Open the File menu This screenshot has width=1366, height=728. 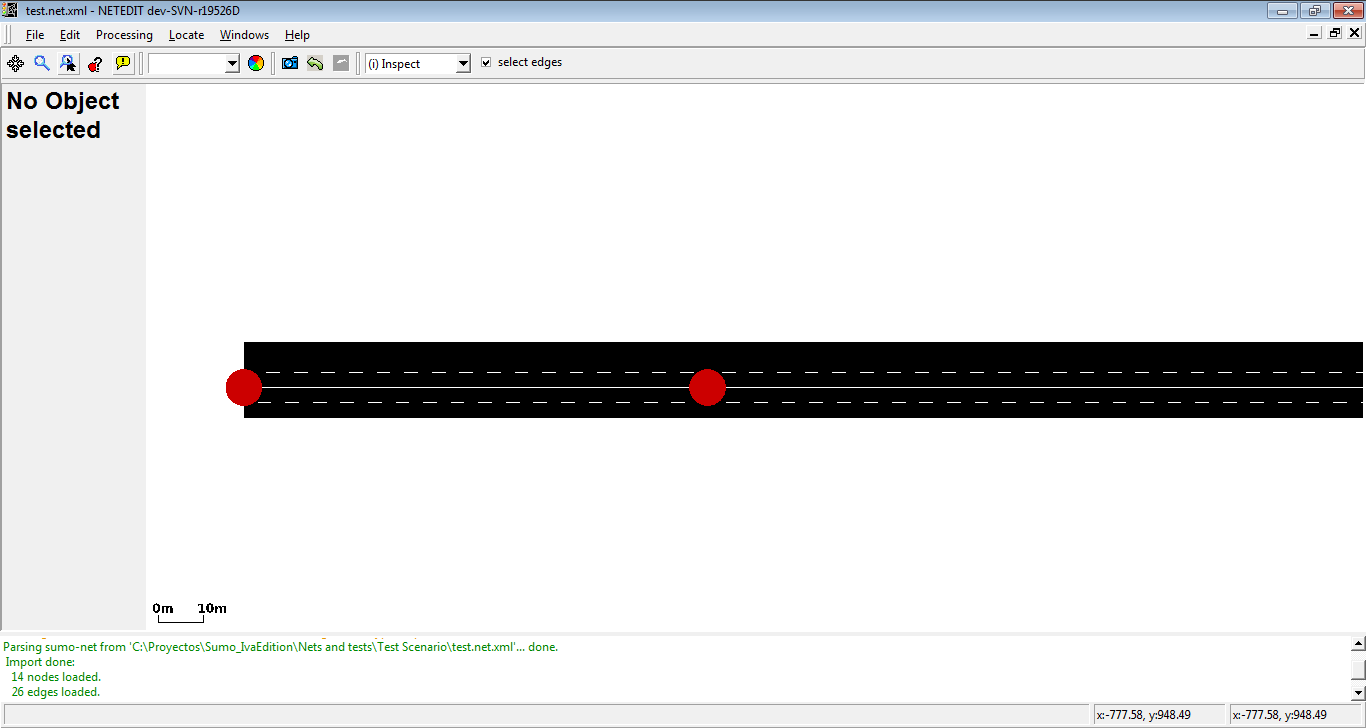pyautogui.click(x=35, y=35)
